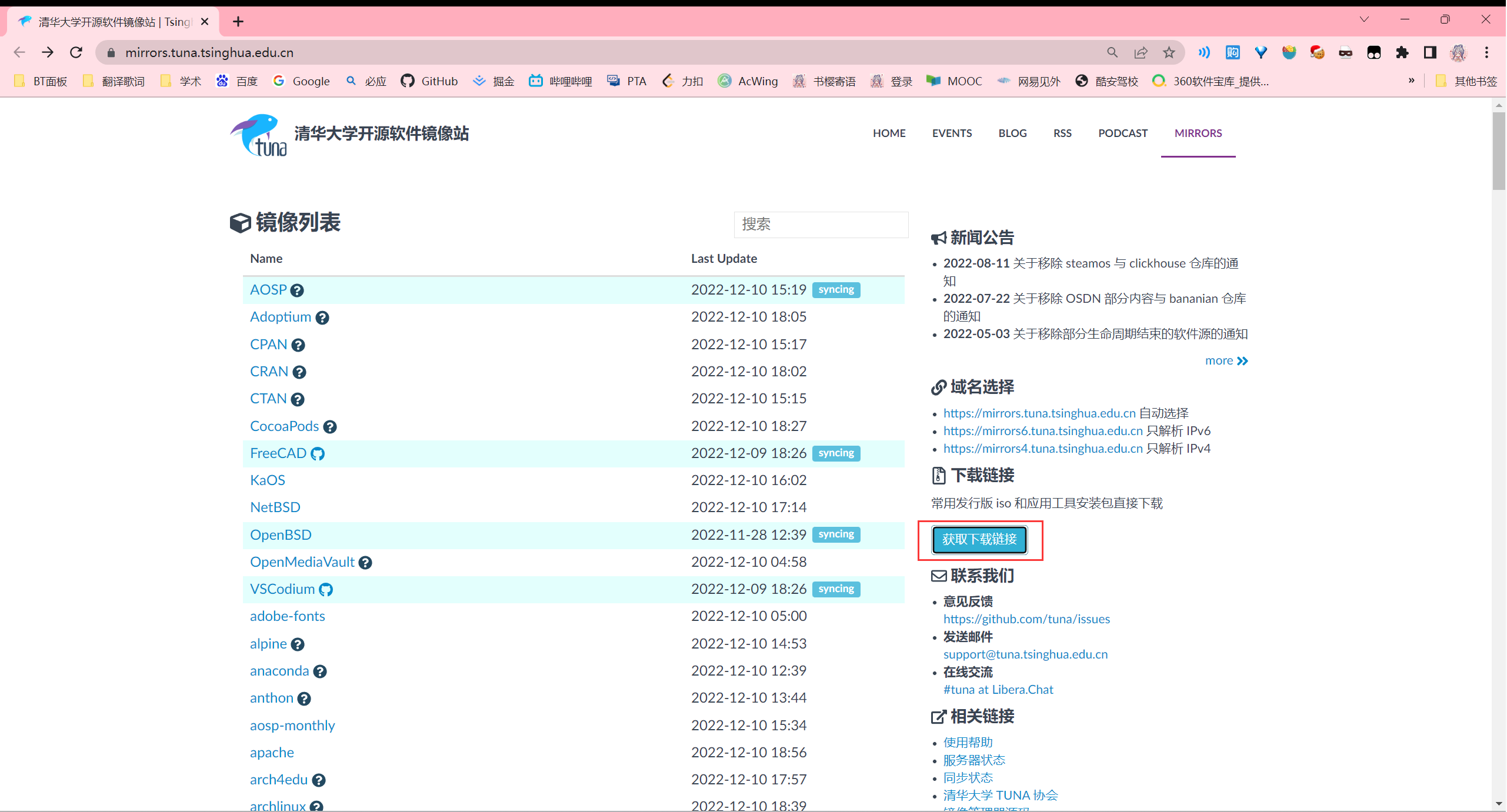
Task: Open the aosp-monthly mirror link
Action: click(292, 726)
